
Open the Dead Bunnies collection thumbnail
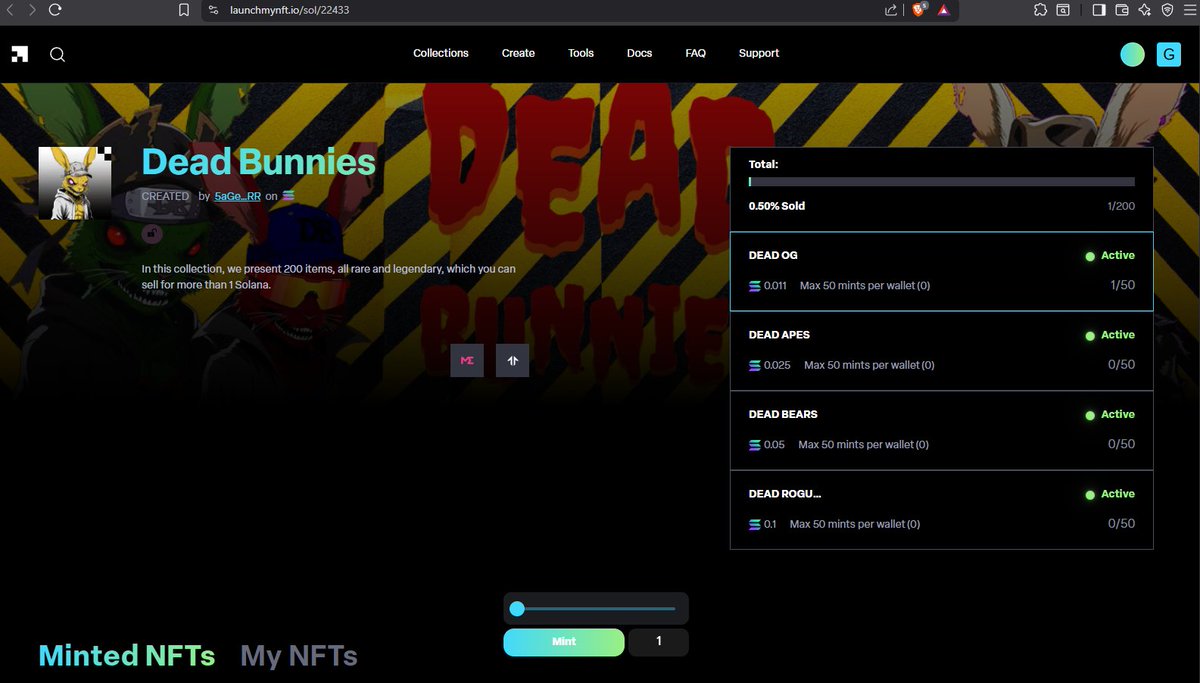[x=74, y=183]
